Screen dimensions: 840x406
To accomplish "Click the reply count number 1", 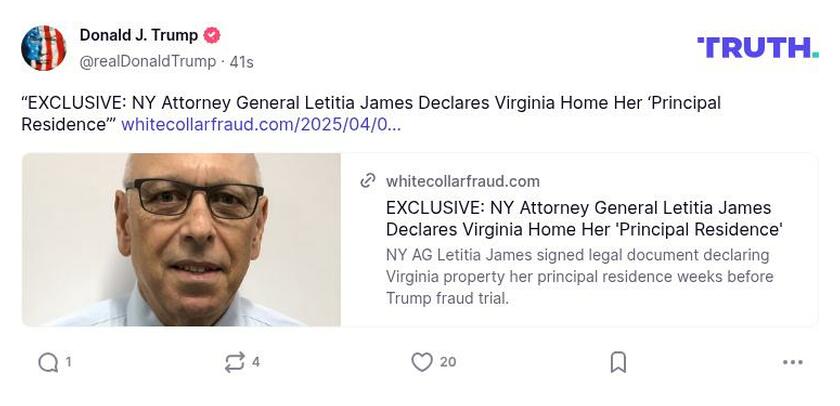I will pos(68,362).
